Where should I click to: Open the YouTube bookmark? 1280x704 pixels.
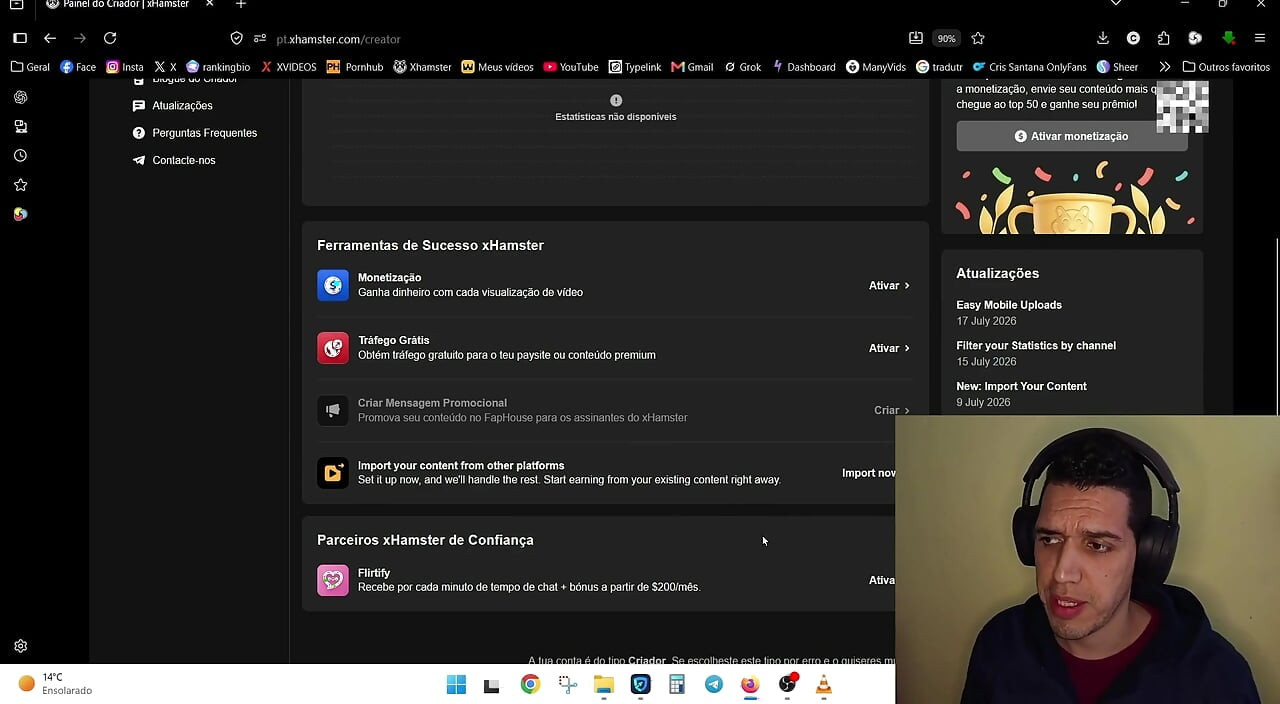click(x=571, y=67)
